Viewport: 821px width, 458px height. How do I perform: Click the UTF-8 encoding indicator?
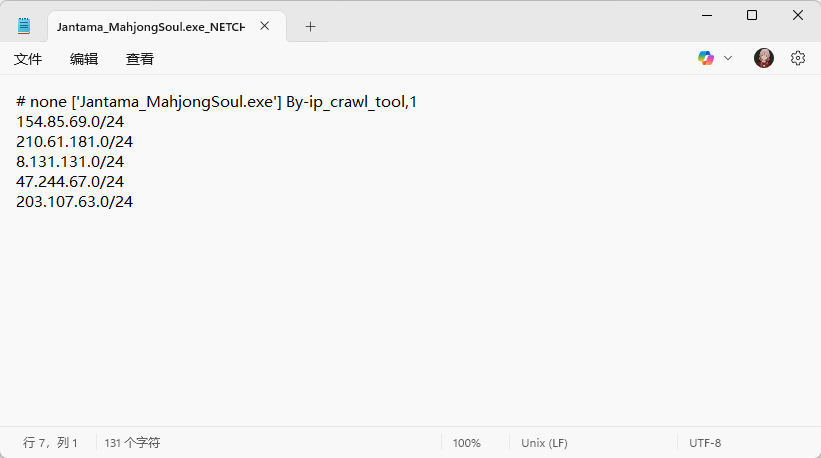pyautogui.click(x=705, y=443)
